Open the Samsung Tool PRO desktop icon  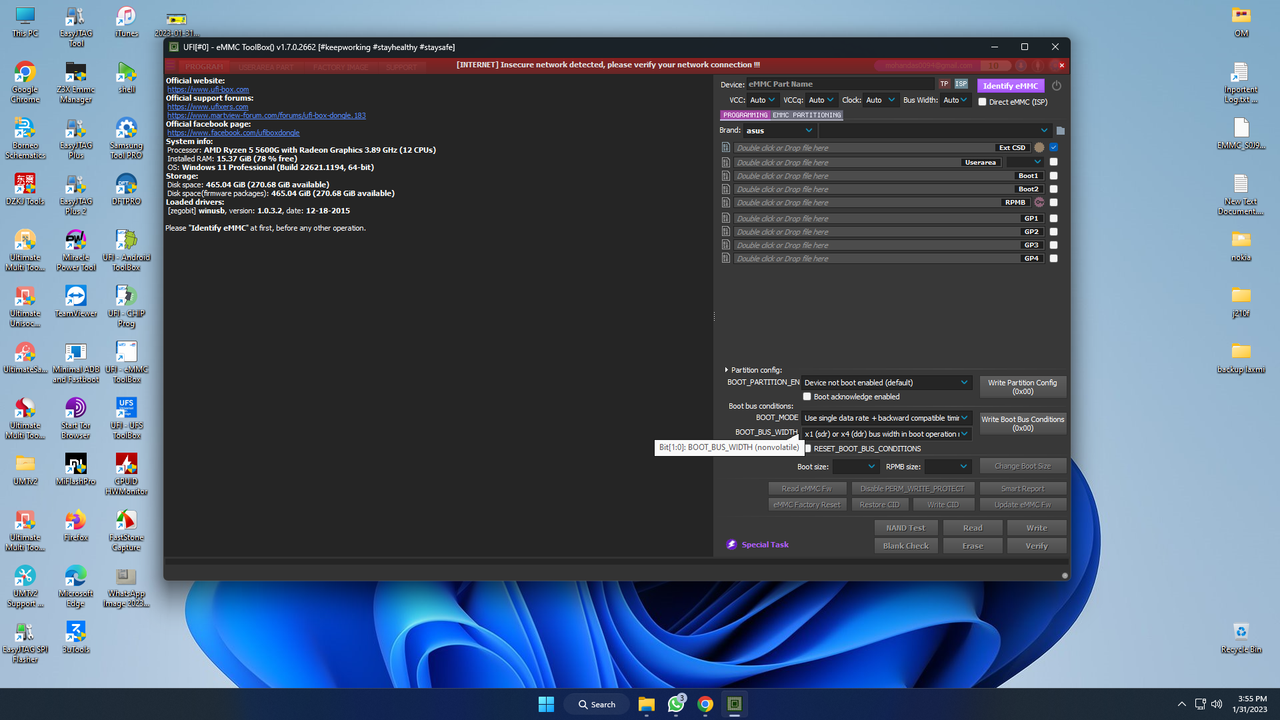point(126,138)
